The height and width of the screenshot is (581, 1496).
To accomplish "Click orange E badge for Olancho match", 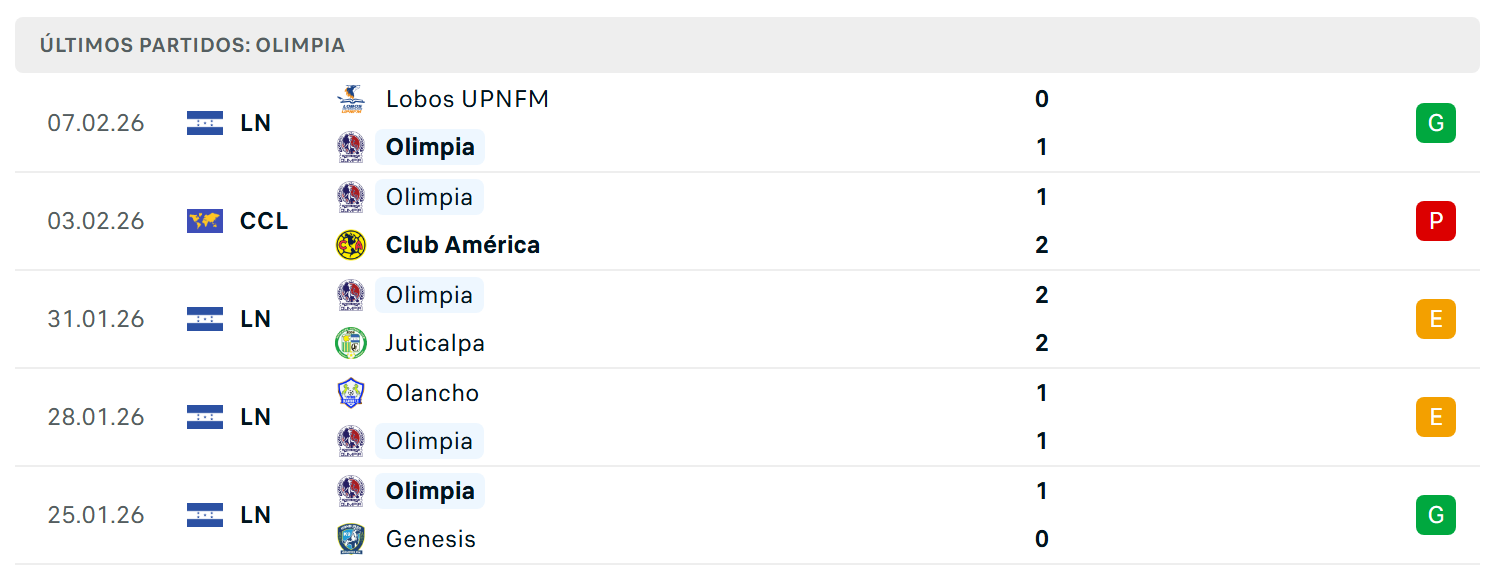I will click(1436, 417).
